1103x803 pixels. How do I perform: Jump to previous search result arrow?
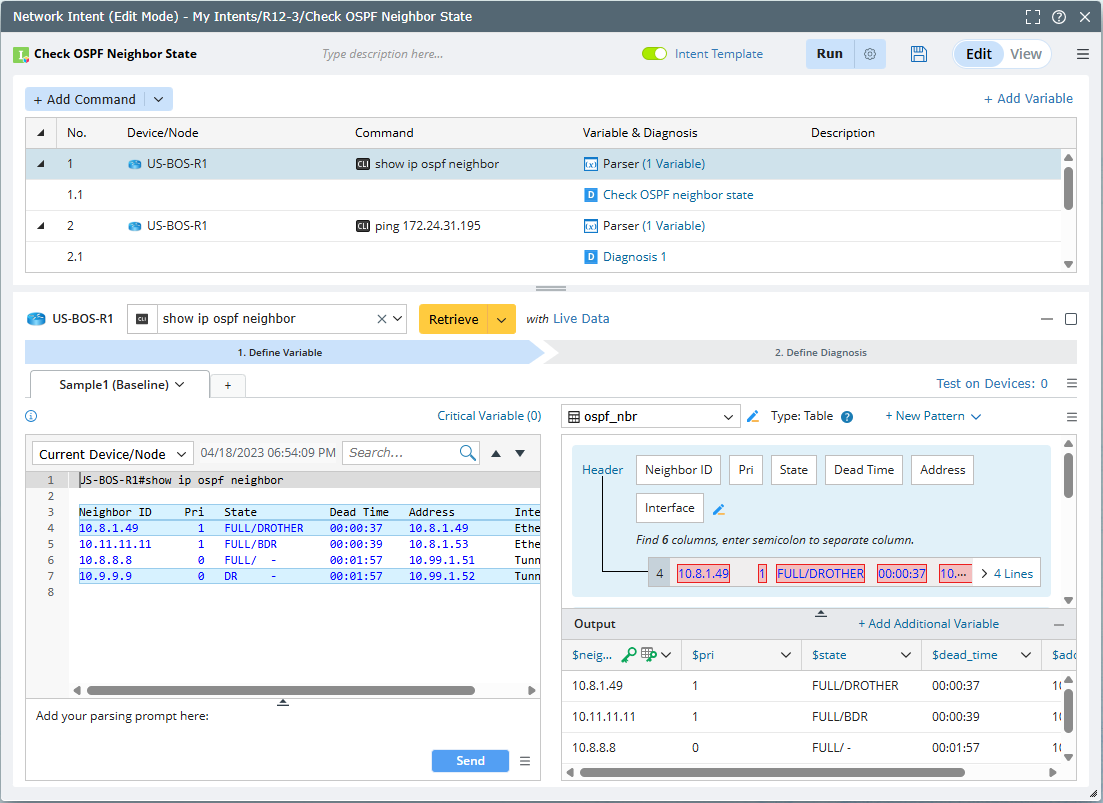click(x=496, y=453)
